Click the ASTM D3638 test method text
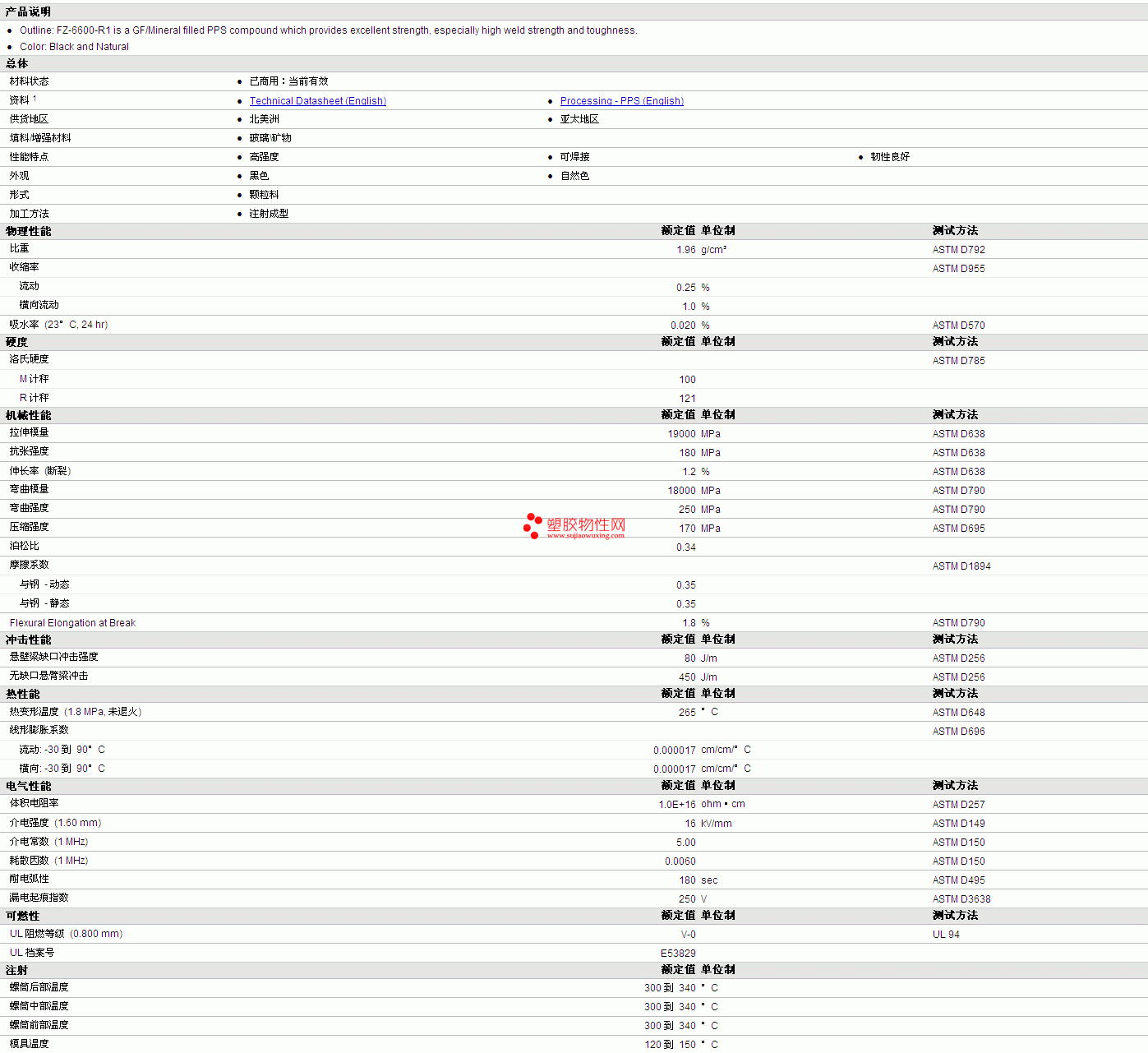1148x1053 pixels. point(961,899)
